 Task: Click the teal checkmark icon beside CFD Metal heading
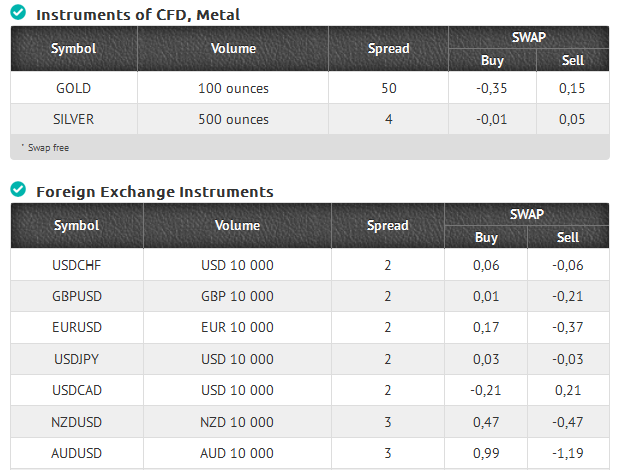(18, 12)
